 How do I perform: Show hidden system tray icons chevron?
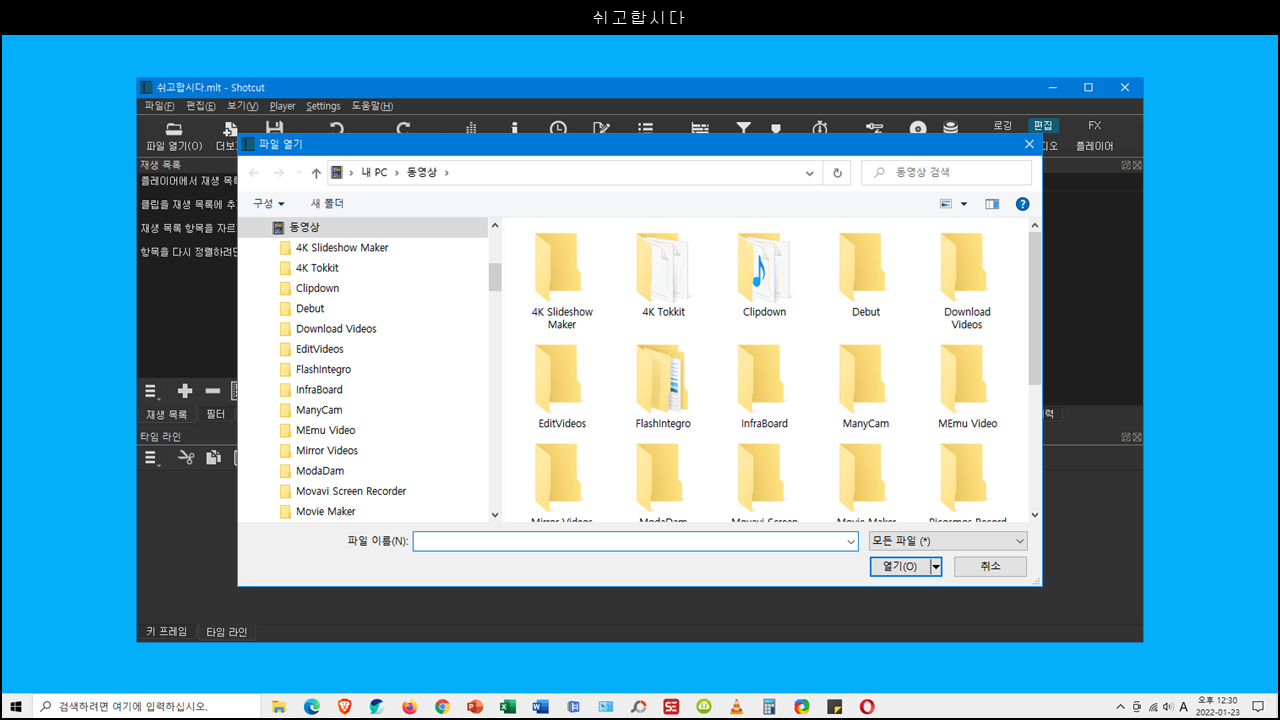1121,706
